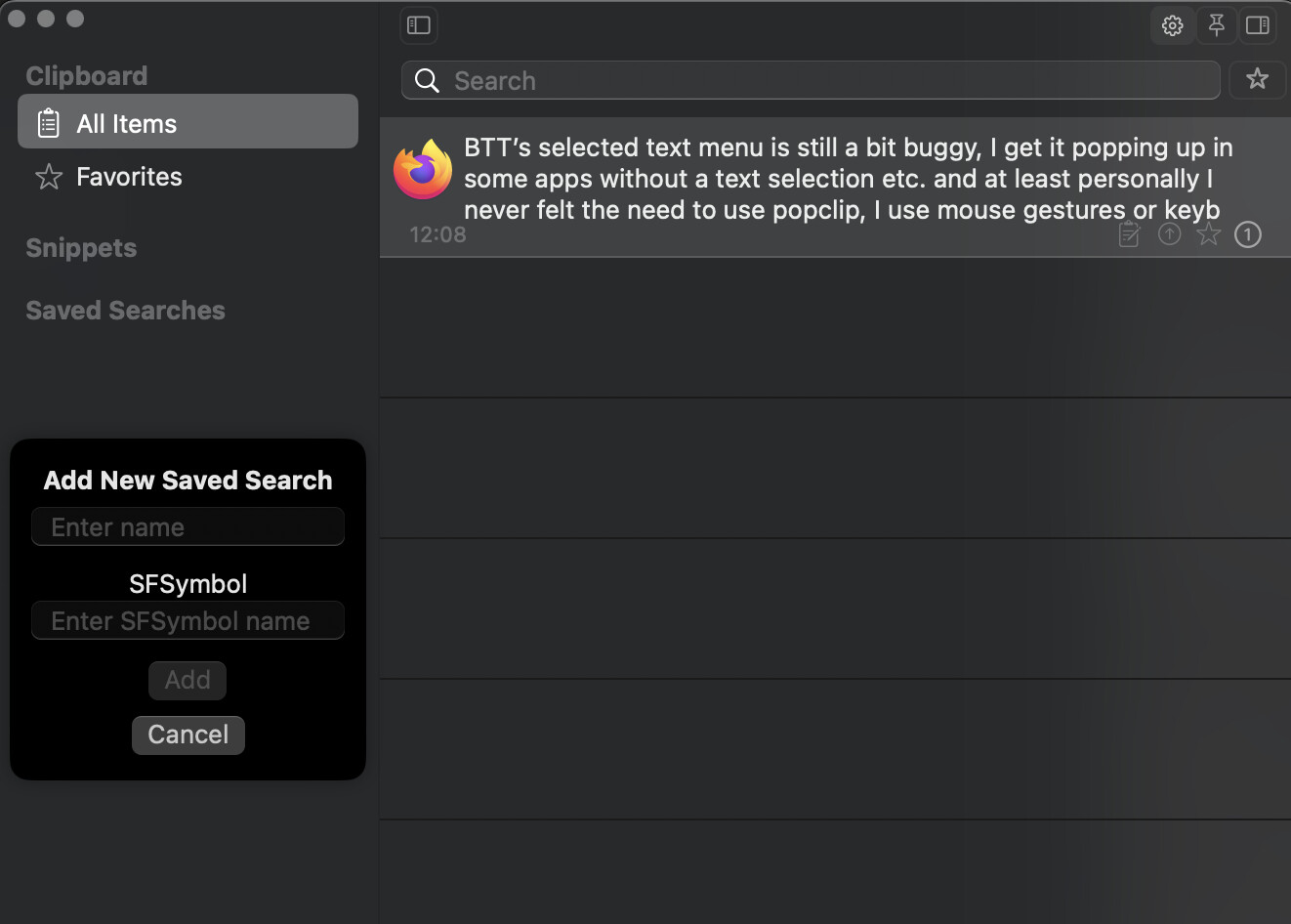Click the Saved Searches section header

pos(125,311)
